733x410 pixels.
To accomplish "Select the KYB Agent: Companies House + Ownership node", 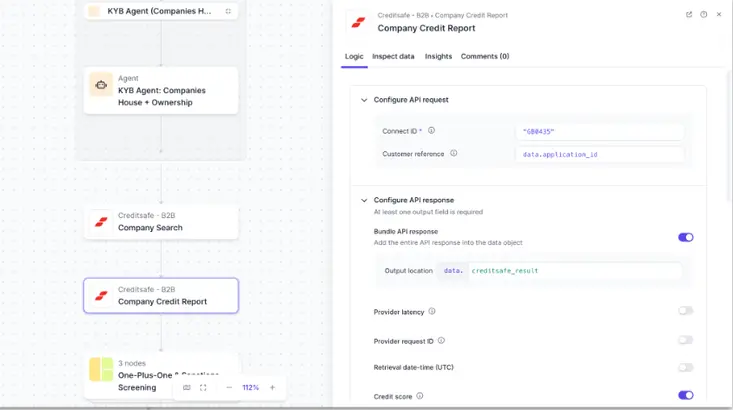I will (161, 90).
